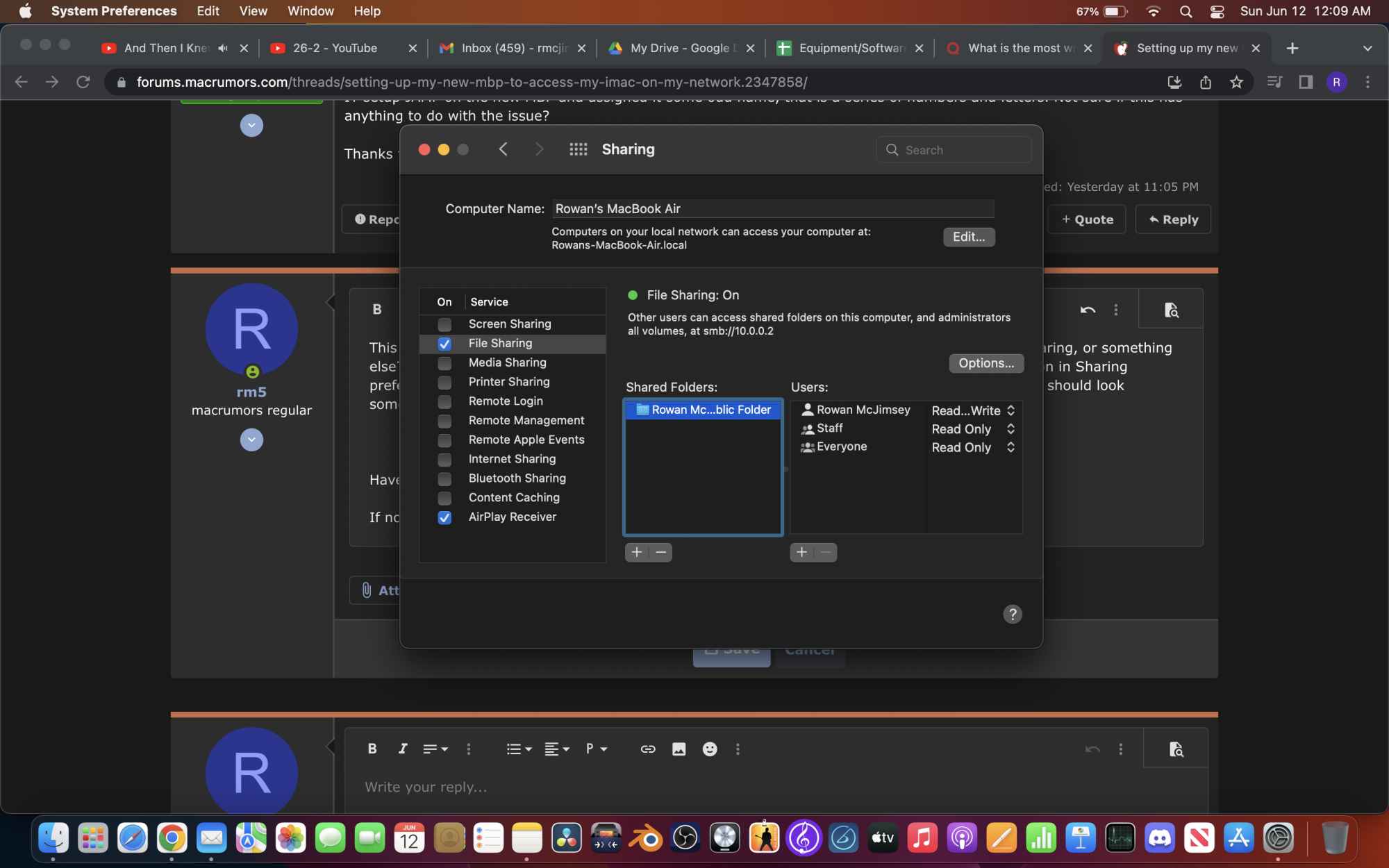Open emoji picker in reply editor
Screen dimensions: 1389x868
click(x=709, y=749)
